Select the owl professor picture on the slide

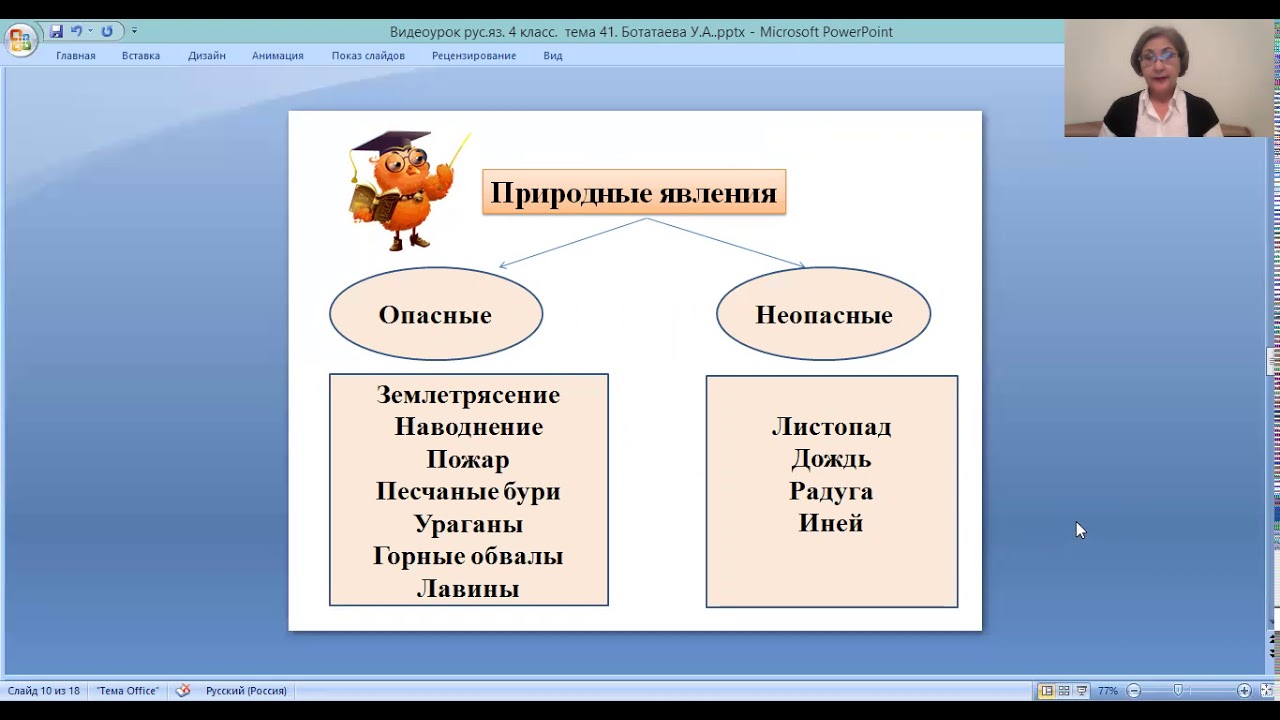click(x=408, y=189)
